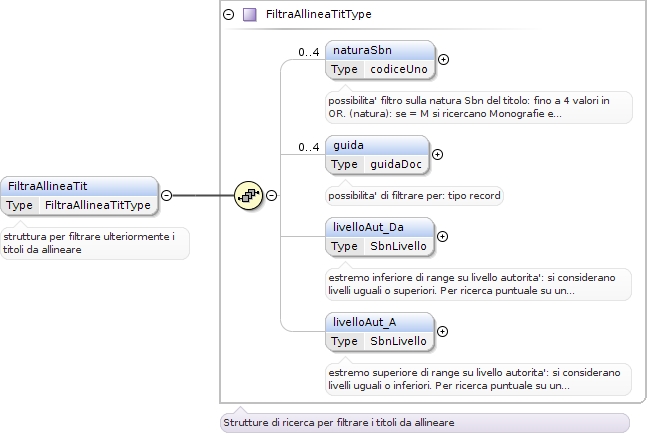Click the yellow sequence compositor icon

[x=248, y=195]
